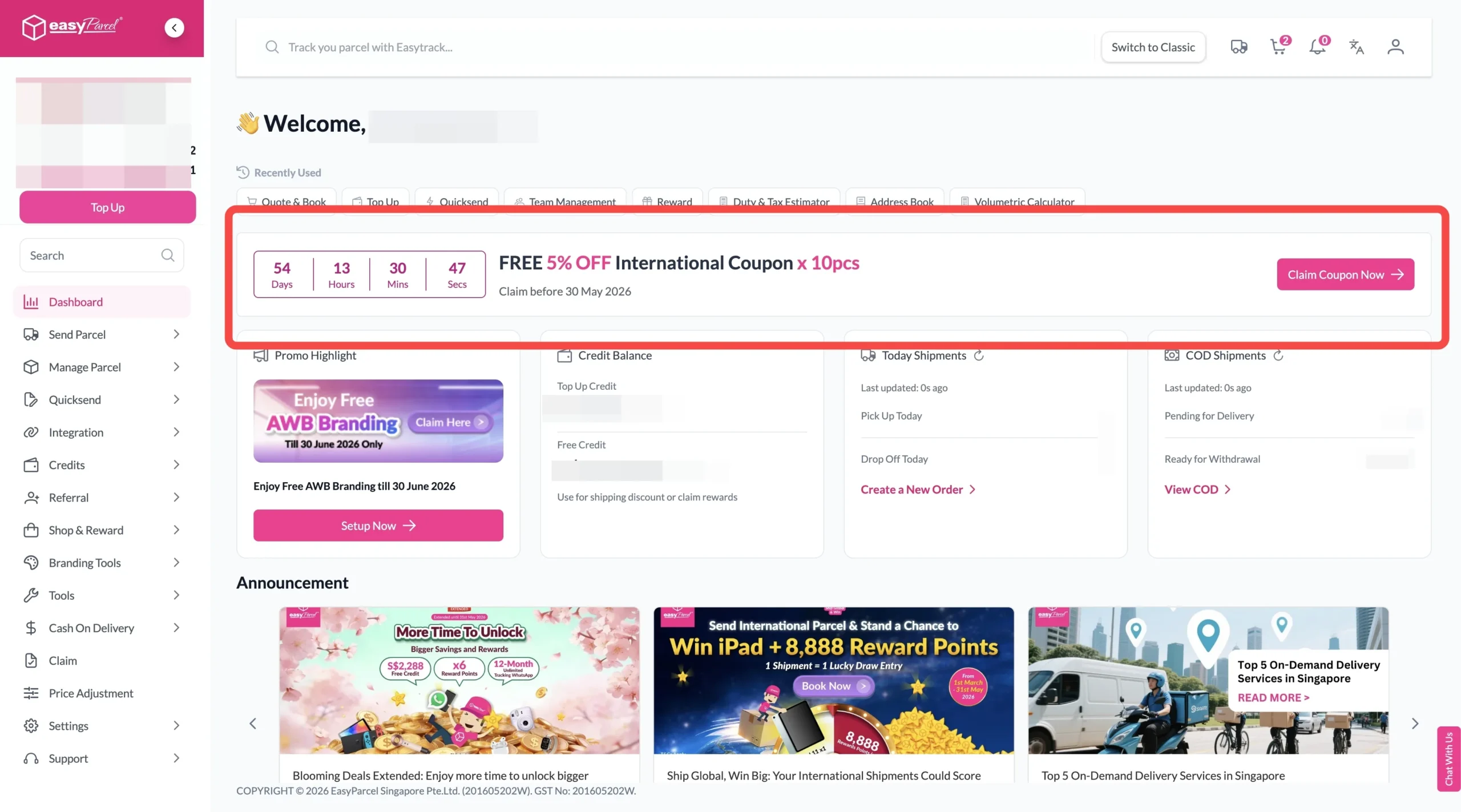This screenshot has height=812, width=1461.
Task: Open Top 5 On-Demand Delivery announcement
Action: (1208, 680)
